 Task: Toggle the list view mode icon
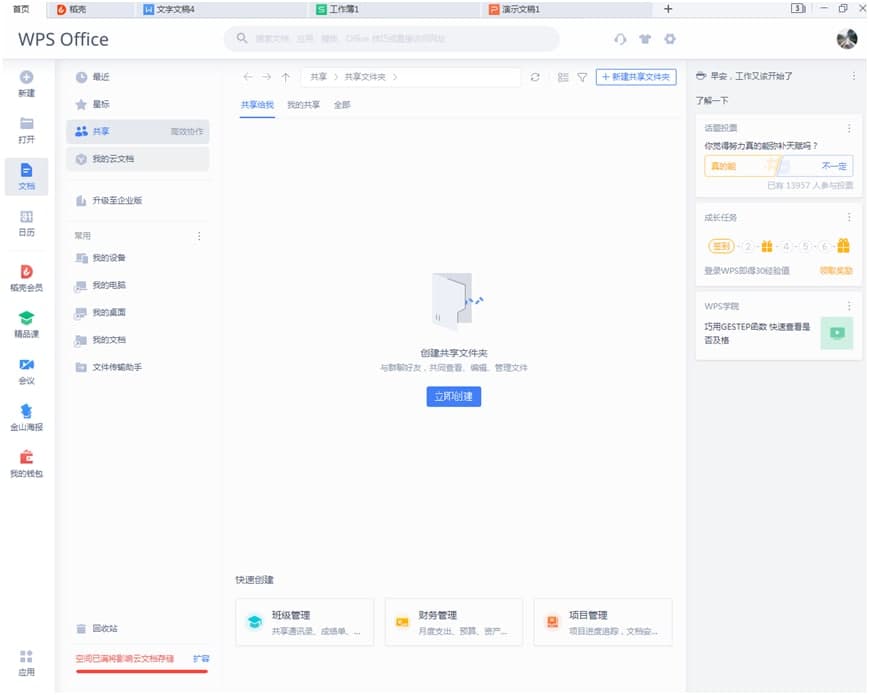[x=562, y=77]
